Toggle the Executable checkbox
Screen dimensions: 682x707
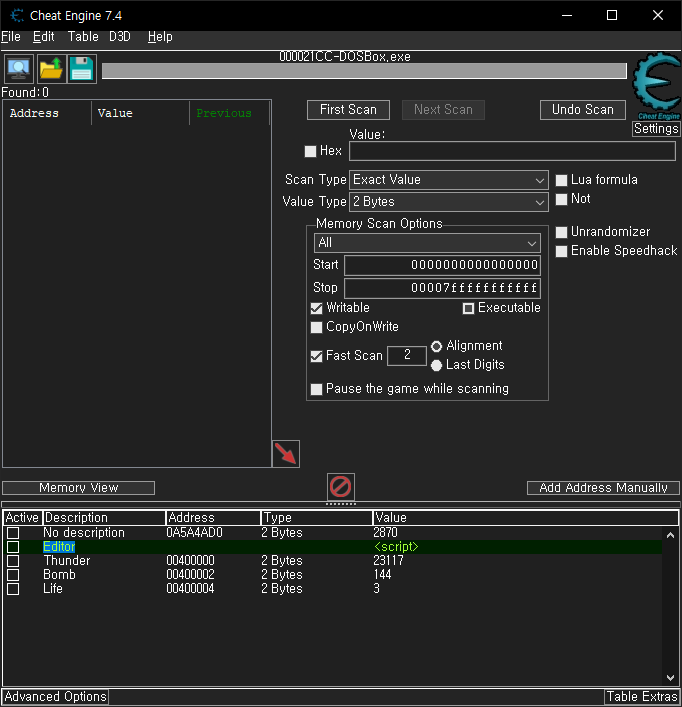pyautogui.click(x=468, y=308)
